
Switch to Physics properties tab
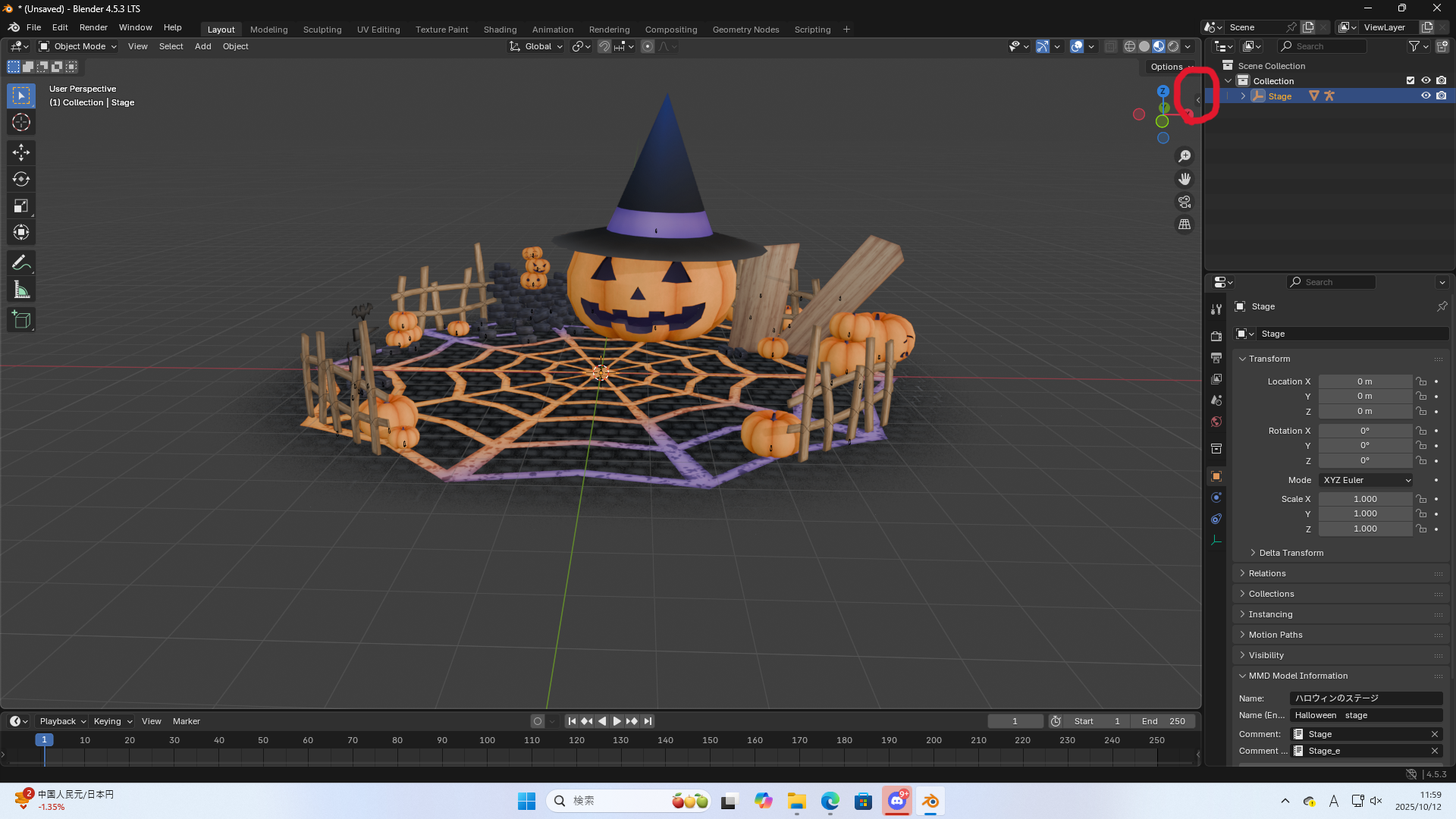(x=1216, y=519)
